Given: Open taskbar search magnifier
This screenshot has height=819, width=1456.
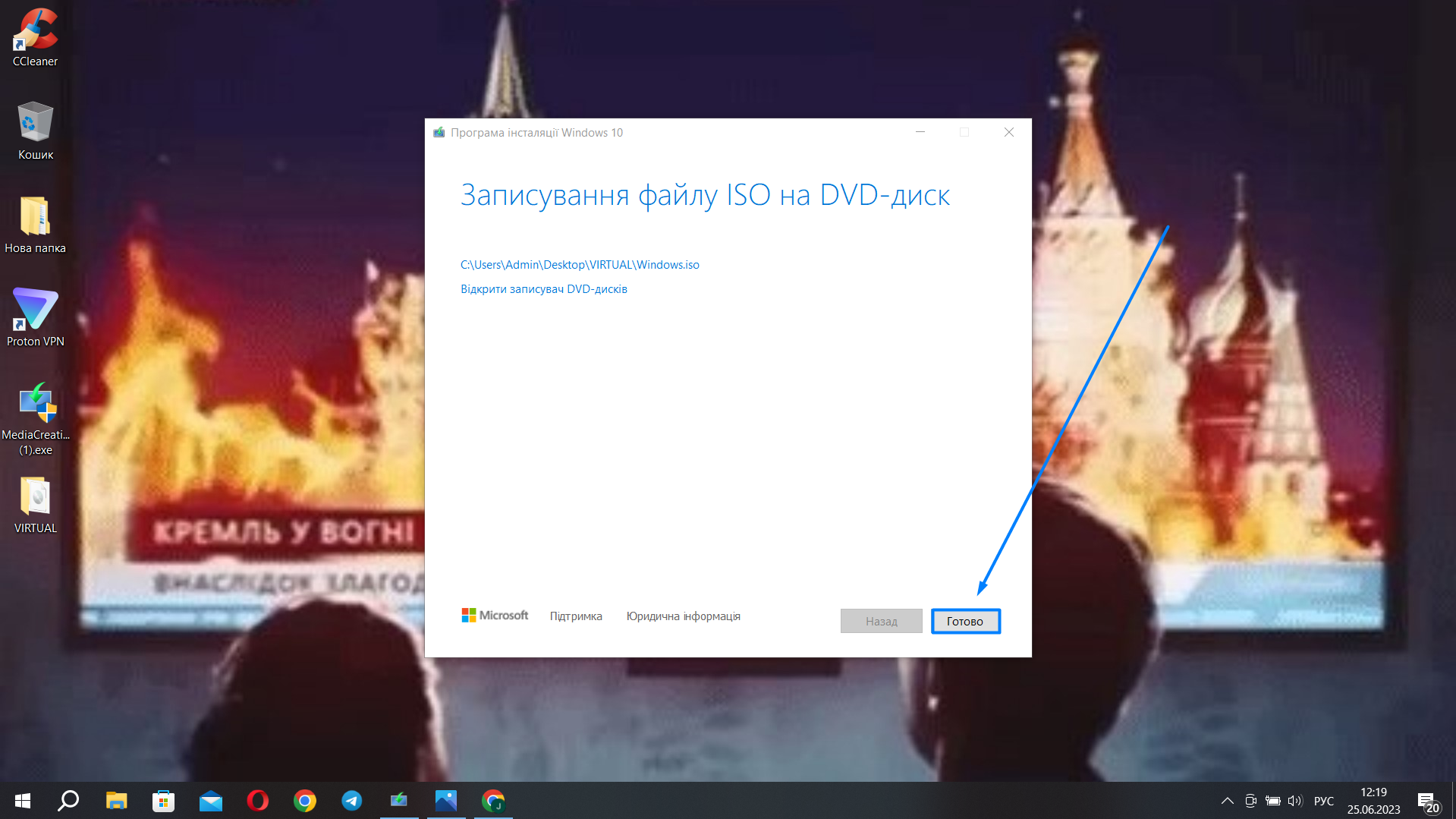Looking at the screenshot, I should pyautogui.click(x=68, y=800).
